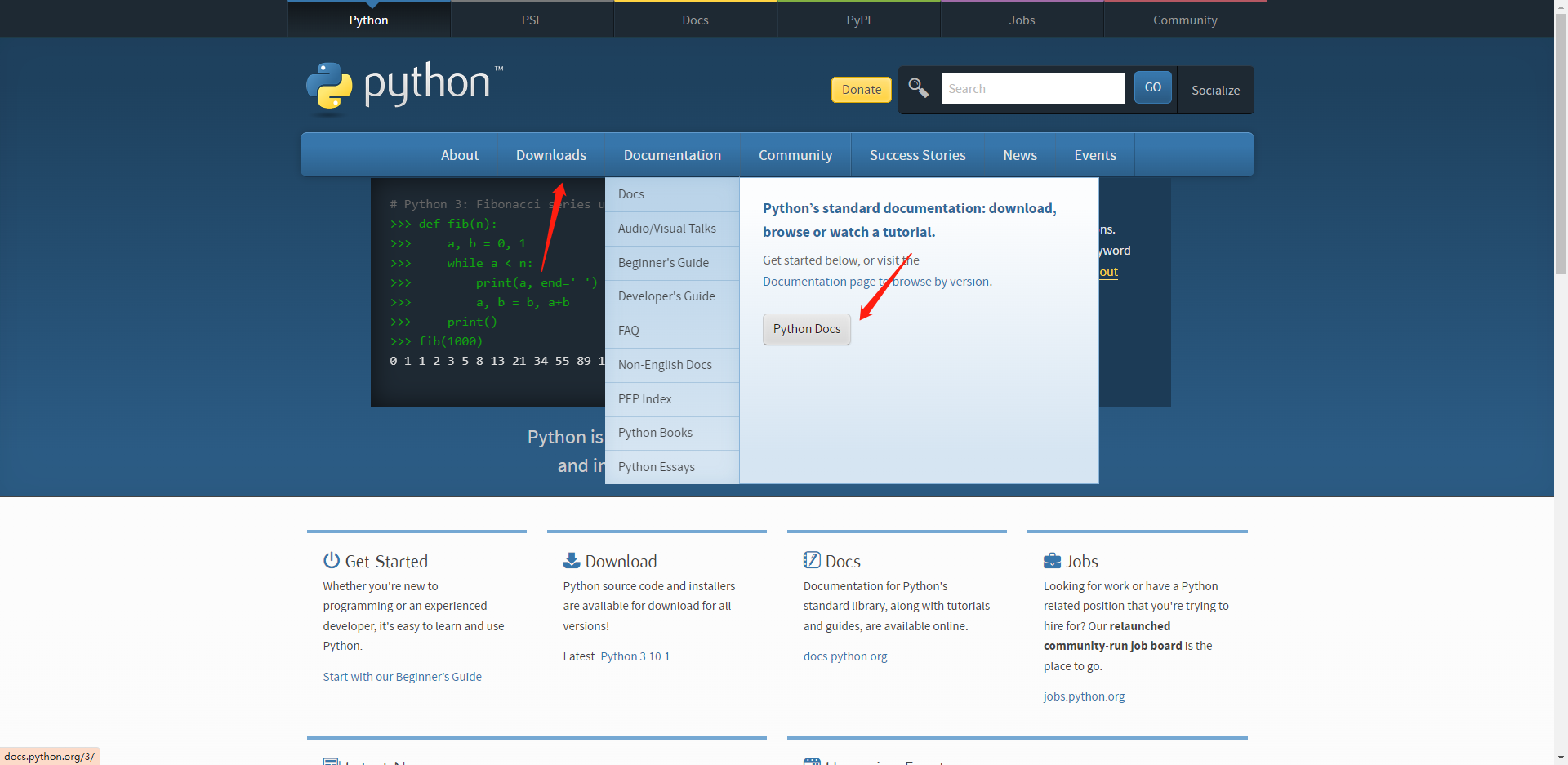Screen dimensions: 1568x765
Task: Open the Community top-bar tab
Action: point(1186,20)
